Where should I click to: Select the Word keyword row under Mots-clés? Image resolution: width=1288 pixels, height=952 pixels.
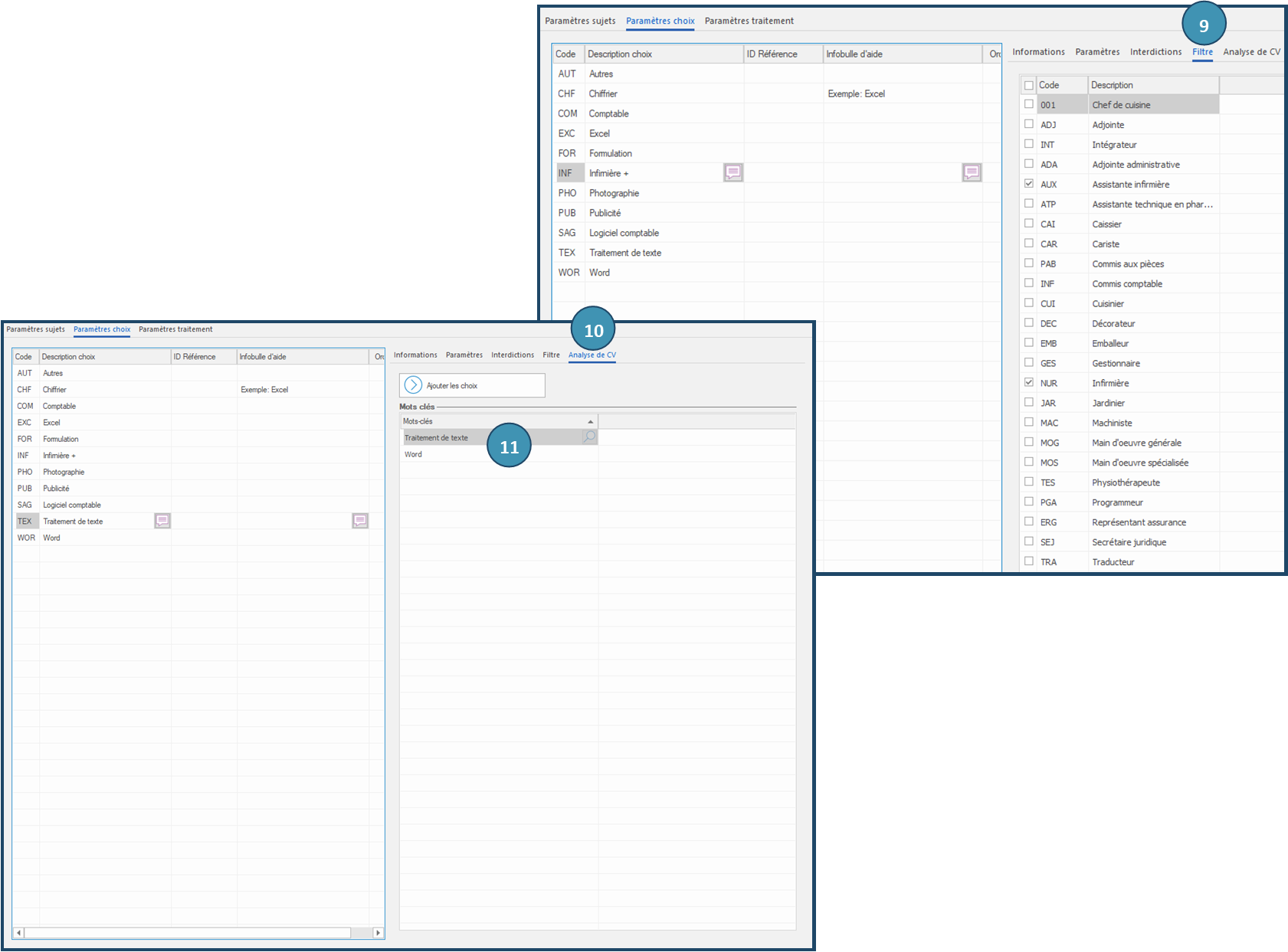pos(414,454)
